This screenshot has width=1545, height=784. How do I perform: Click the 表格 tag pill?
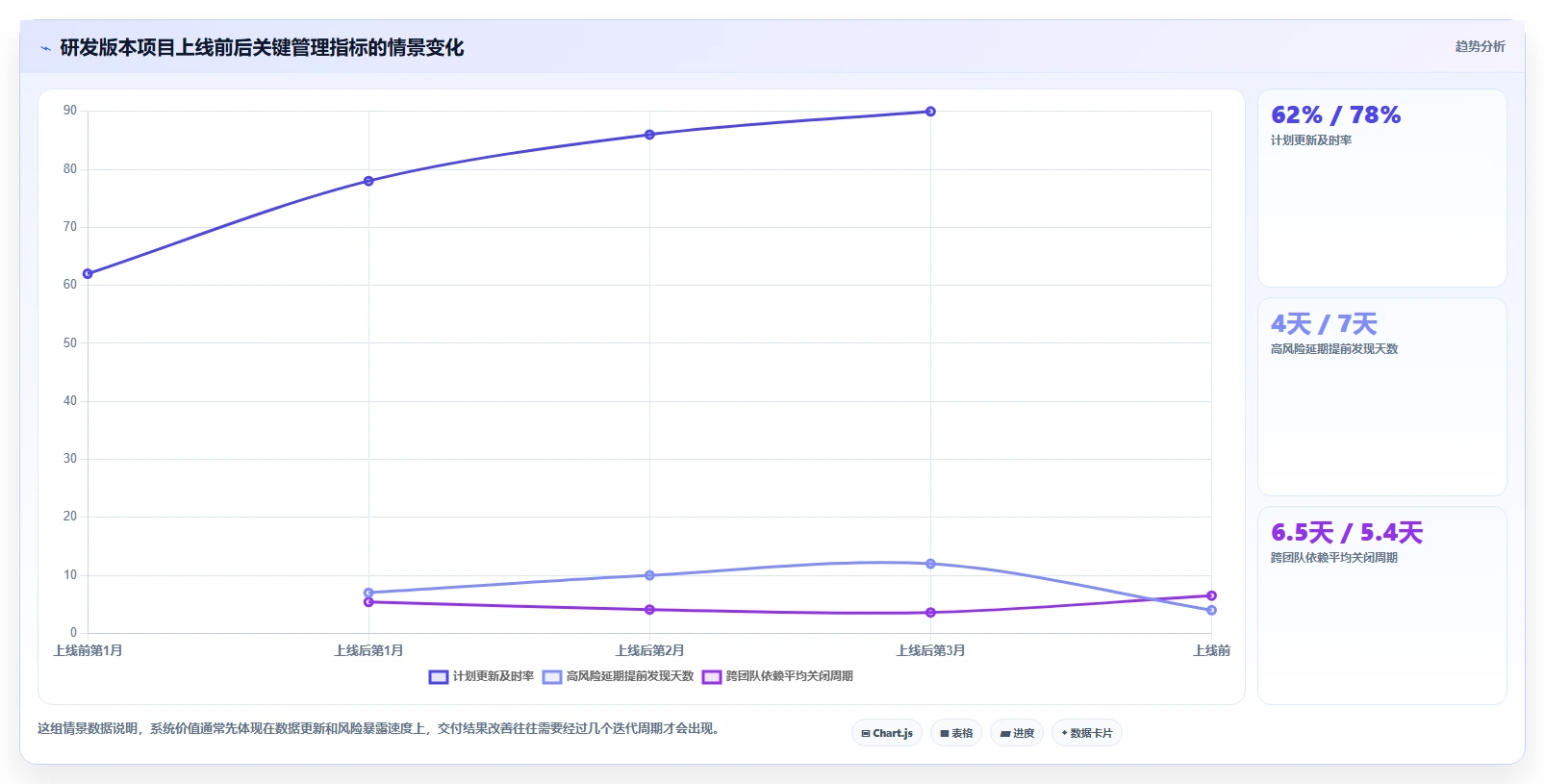pos(956,733)
